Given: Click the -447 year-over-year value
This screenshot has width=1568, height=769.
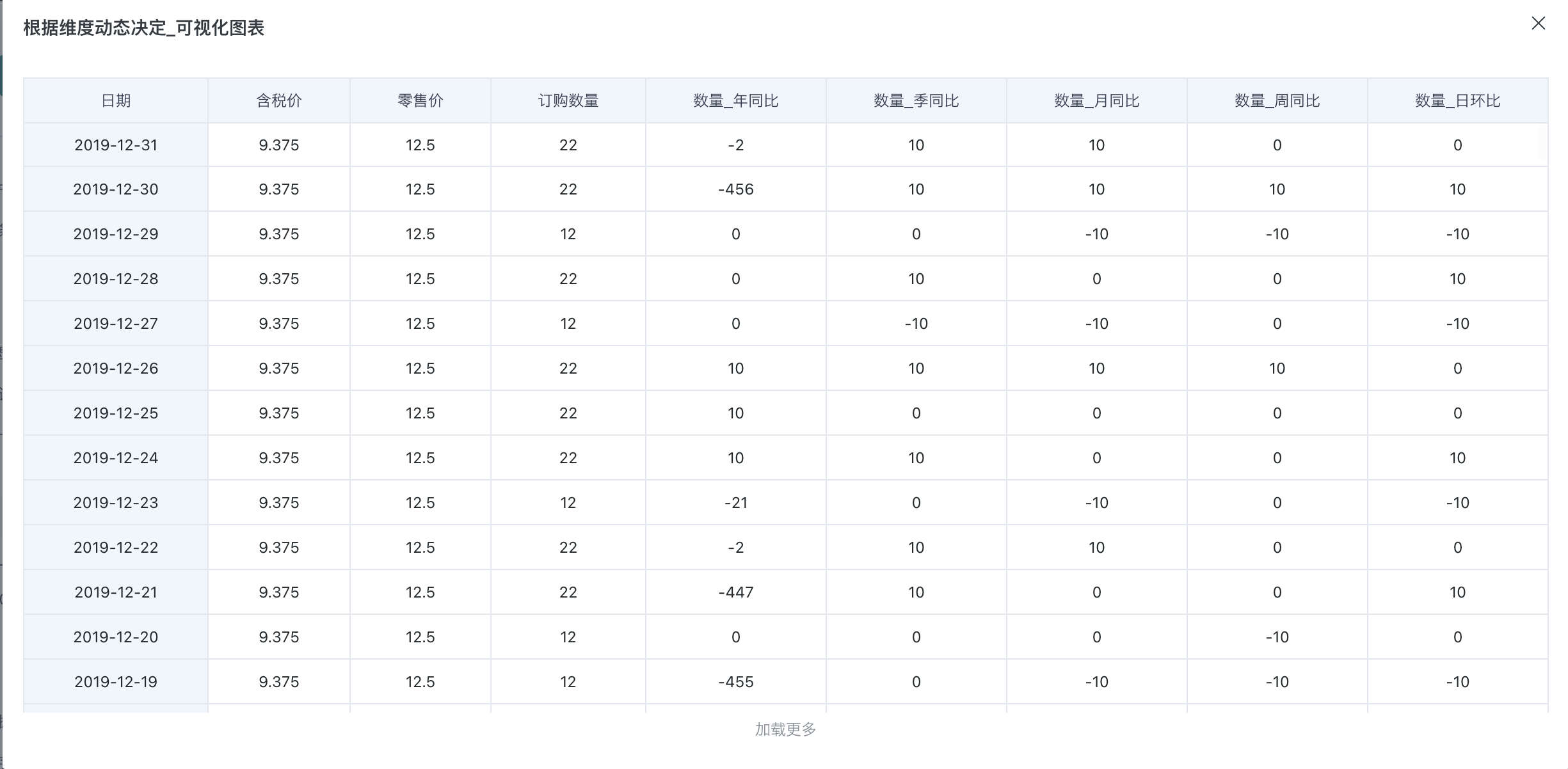Looking at the screenshot, I should tap(736, 592).
